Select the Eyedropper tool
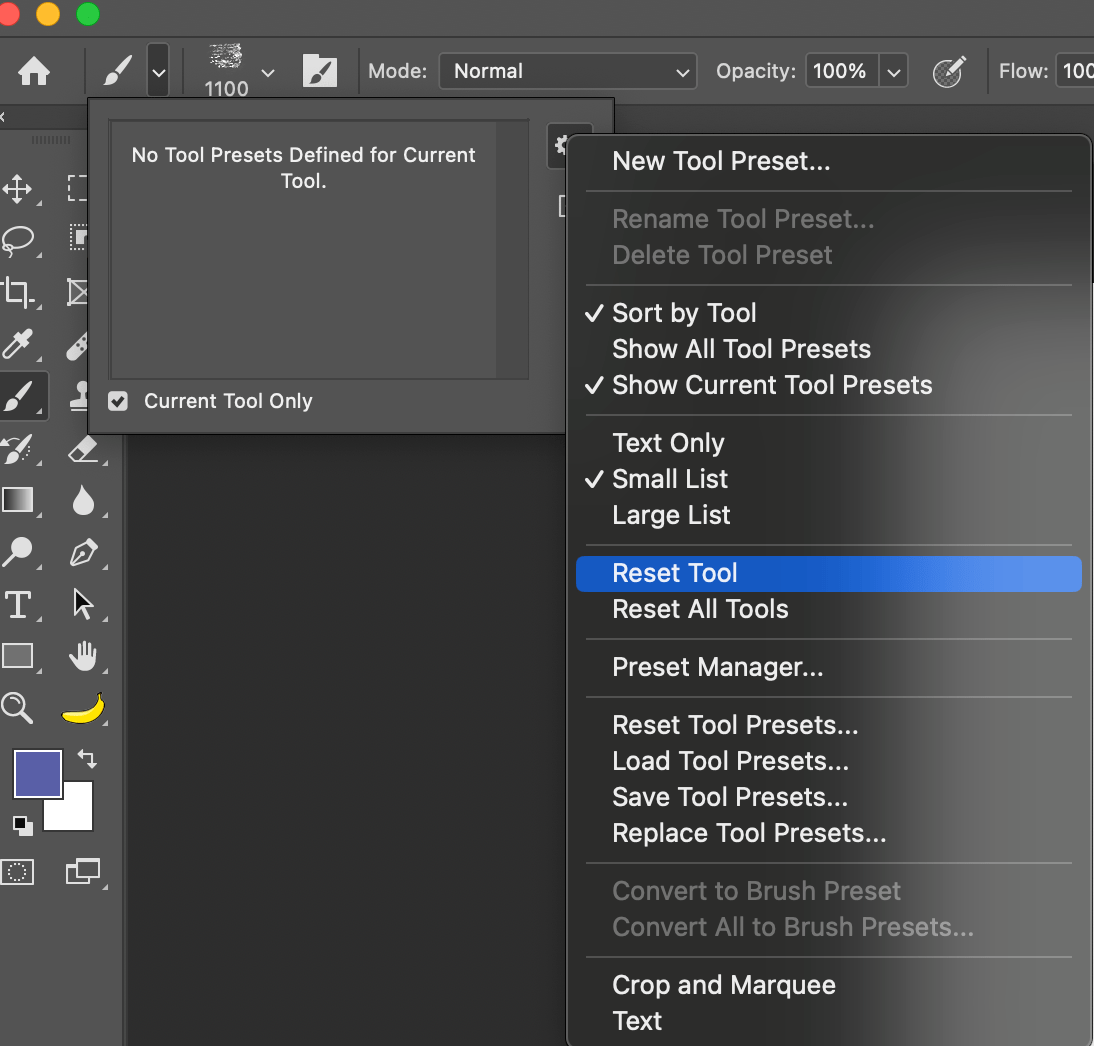 tap(18, 344)
